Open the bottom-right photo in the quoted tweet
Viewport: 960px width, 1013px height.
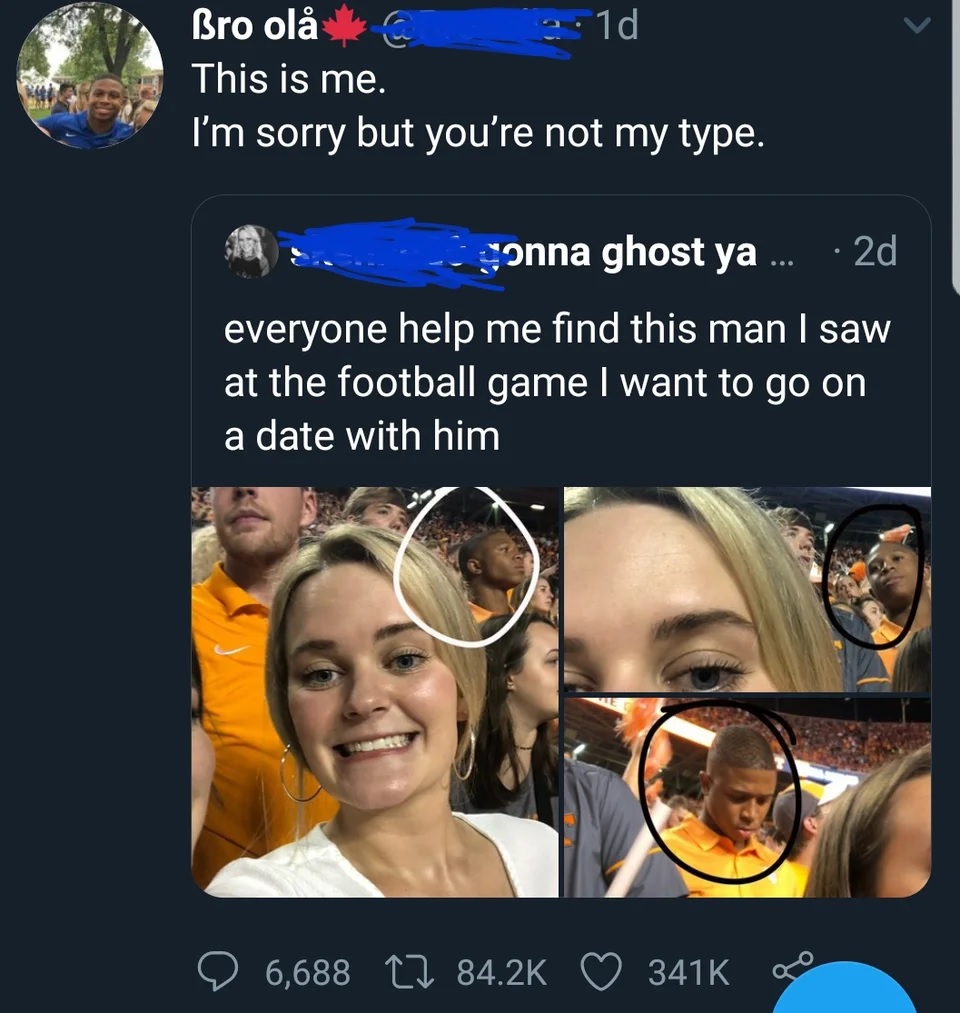(x=747, y=798)
